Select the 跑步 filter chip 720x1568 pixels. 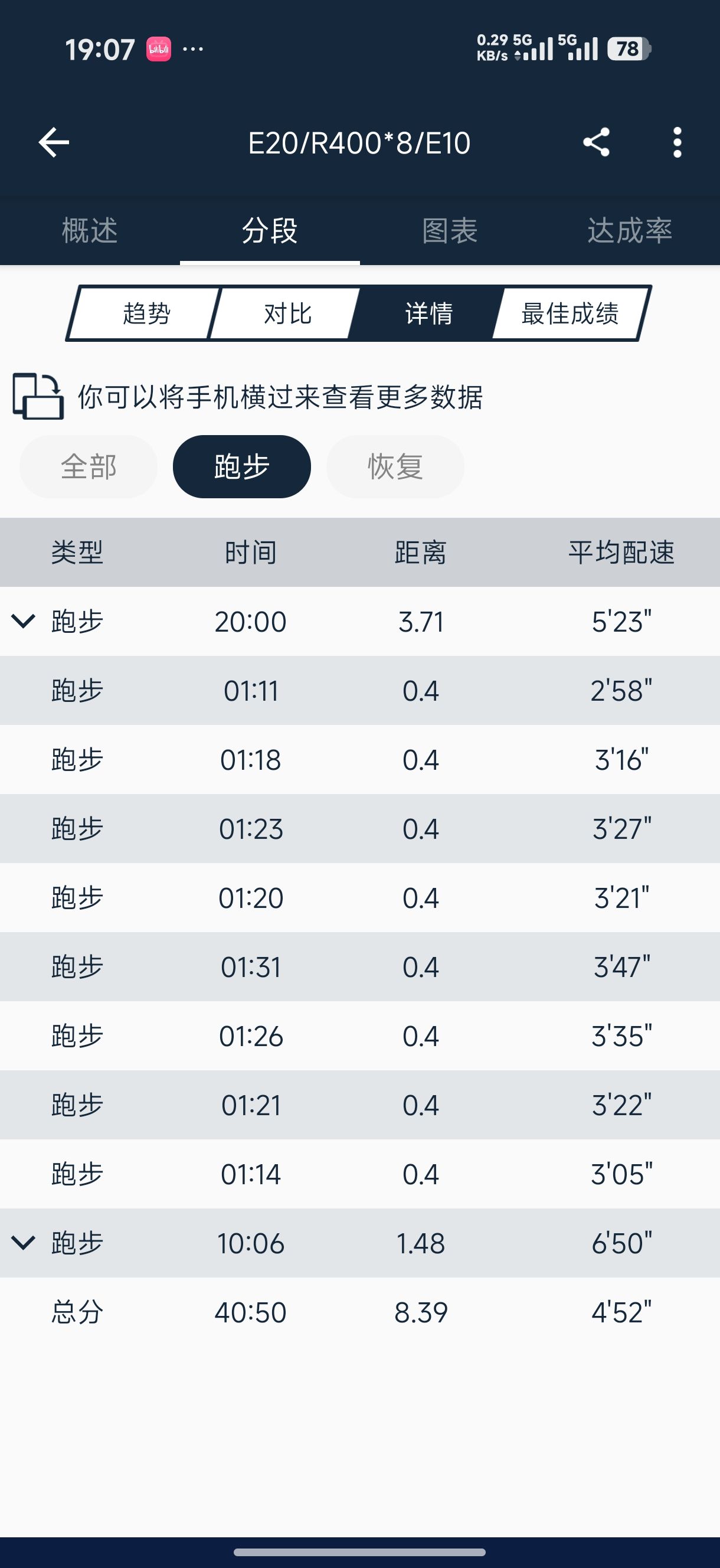pos(241,467)
